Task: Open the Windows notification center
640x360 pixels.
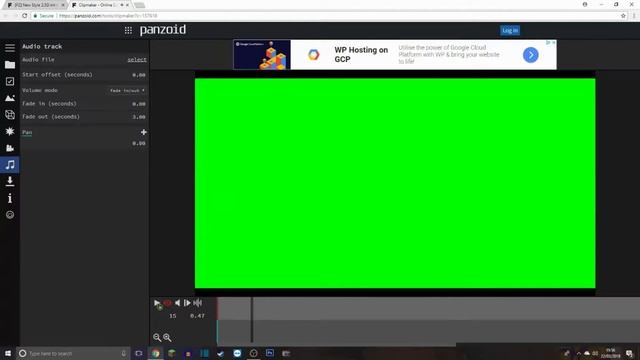Action: coord(629,353)
